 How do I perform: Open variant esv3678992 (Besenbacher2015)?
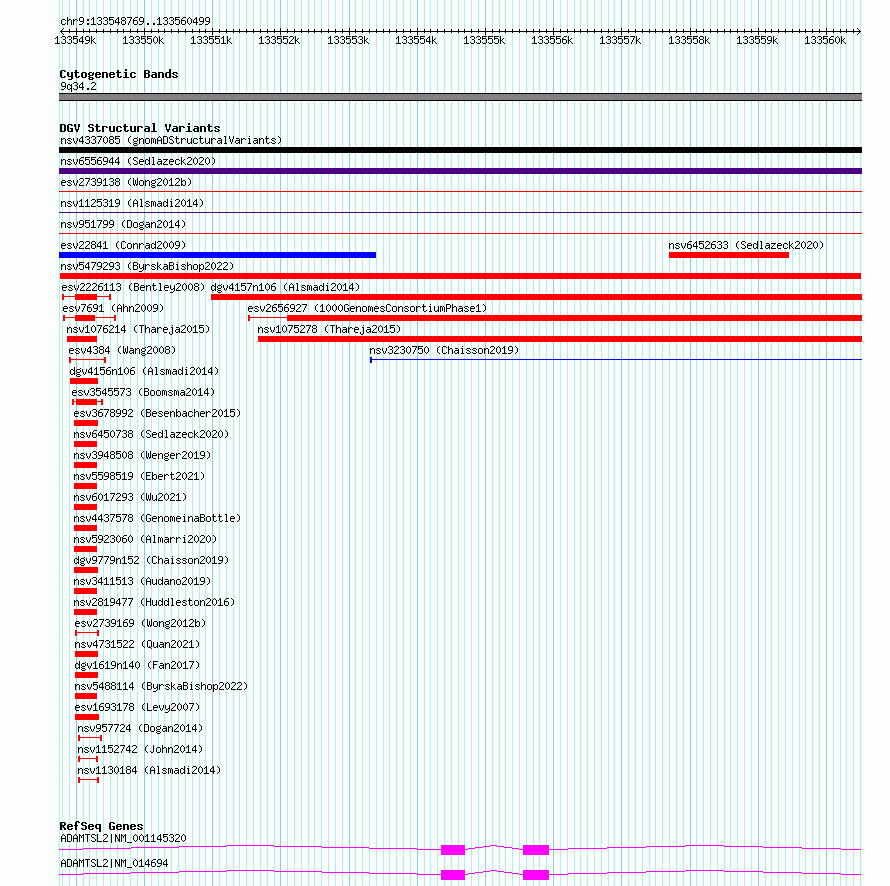click(x=157, y=413)
